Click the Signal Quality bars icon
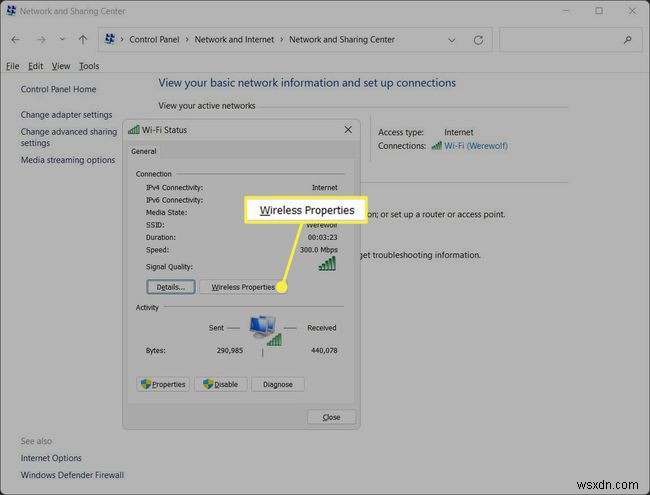Screen dimensions: 650x495 tap(327, 263)
